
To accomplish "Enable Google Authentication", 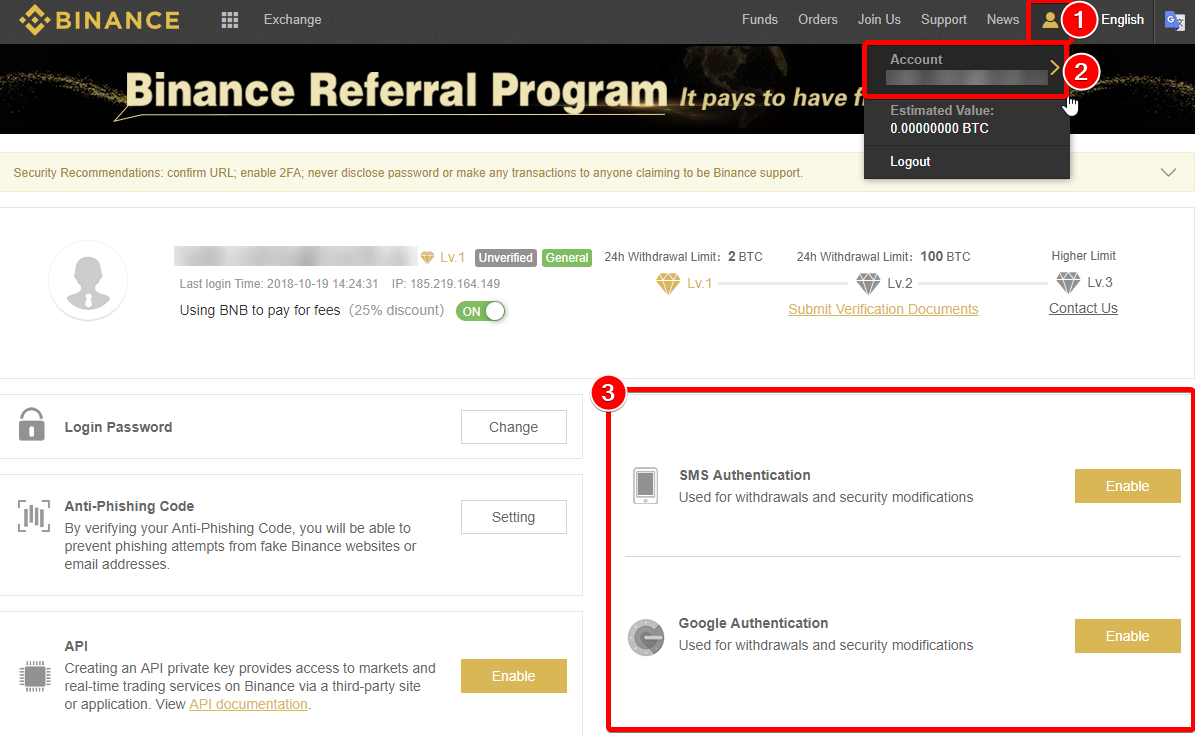I will (1128, 637).
